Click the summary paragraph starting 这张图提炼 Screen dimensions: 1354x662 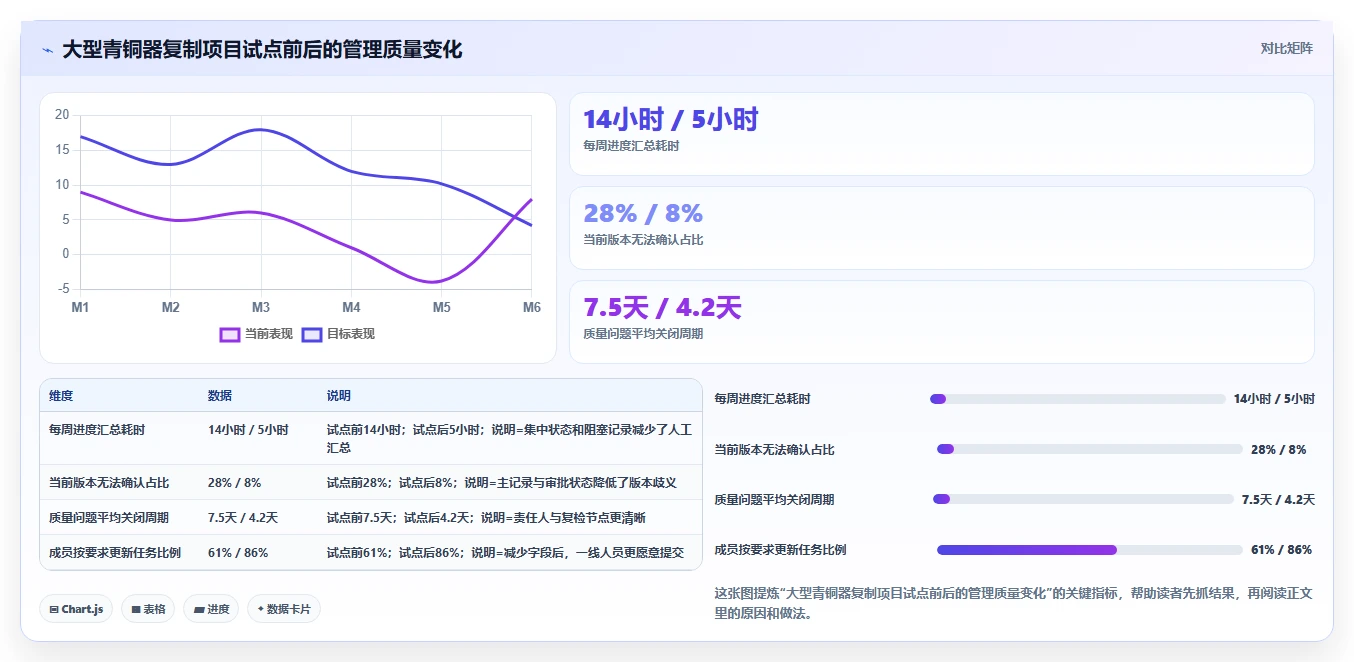1014,603
